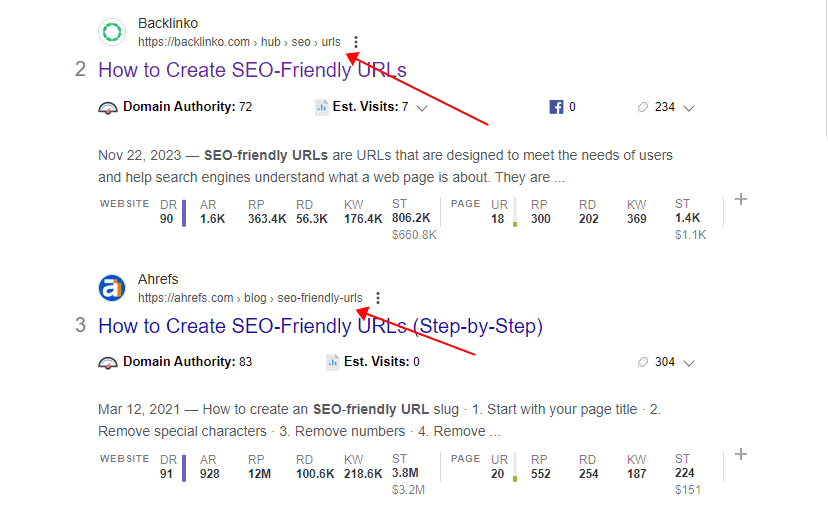
Task: Expand the 234 links dropdown chevron
Action: pyautogui.click(x=689, y=108)
